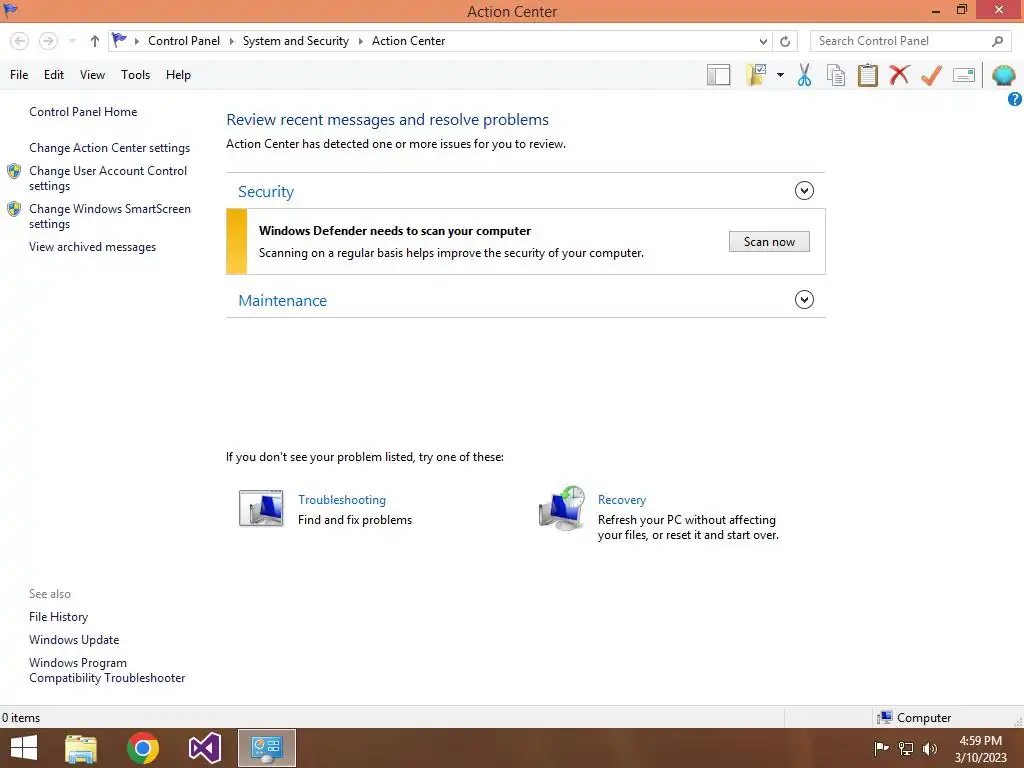Click shield icon beside User Account Control
The height and width of the screenshot is (768, 1024).
[x=14, y=171]
